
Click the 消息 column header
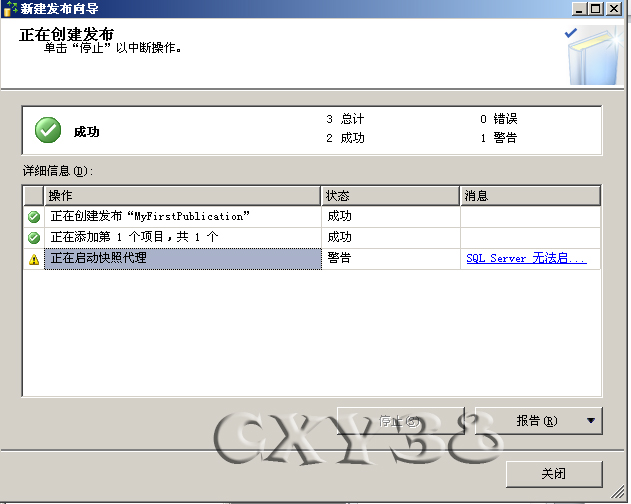pyautogui.click(x=530, y=196)
